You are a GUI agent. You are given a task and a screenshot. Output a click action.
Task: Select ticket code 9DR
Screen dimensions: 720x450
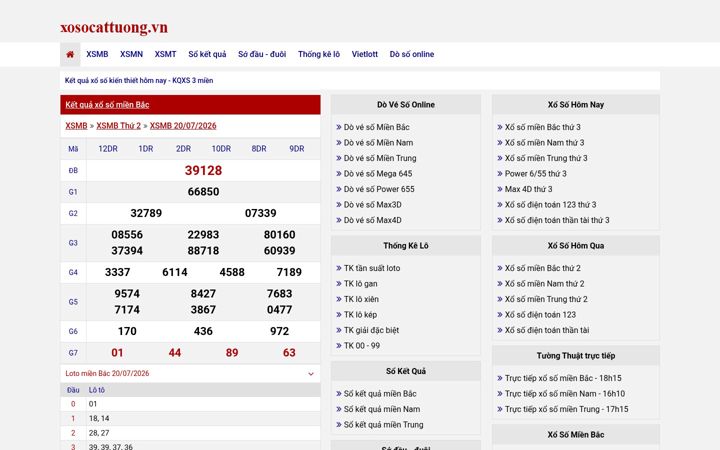tap(297, 149)
